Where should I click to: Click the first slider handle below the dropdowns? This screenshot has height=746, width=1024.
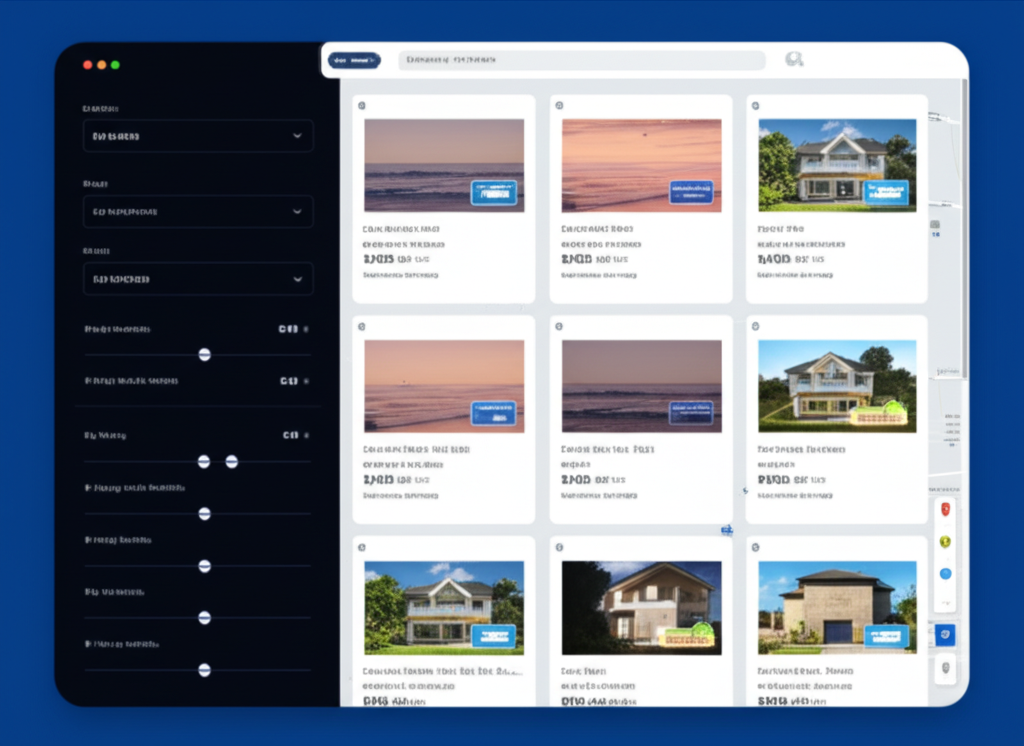[204, 354]
